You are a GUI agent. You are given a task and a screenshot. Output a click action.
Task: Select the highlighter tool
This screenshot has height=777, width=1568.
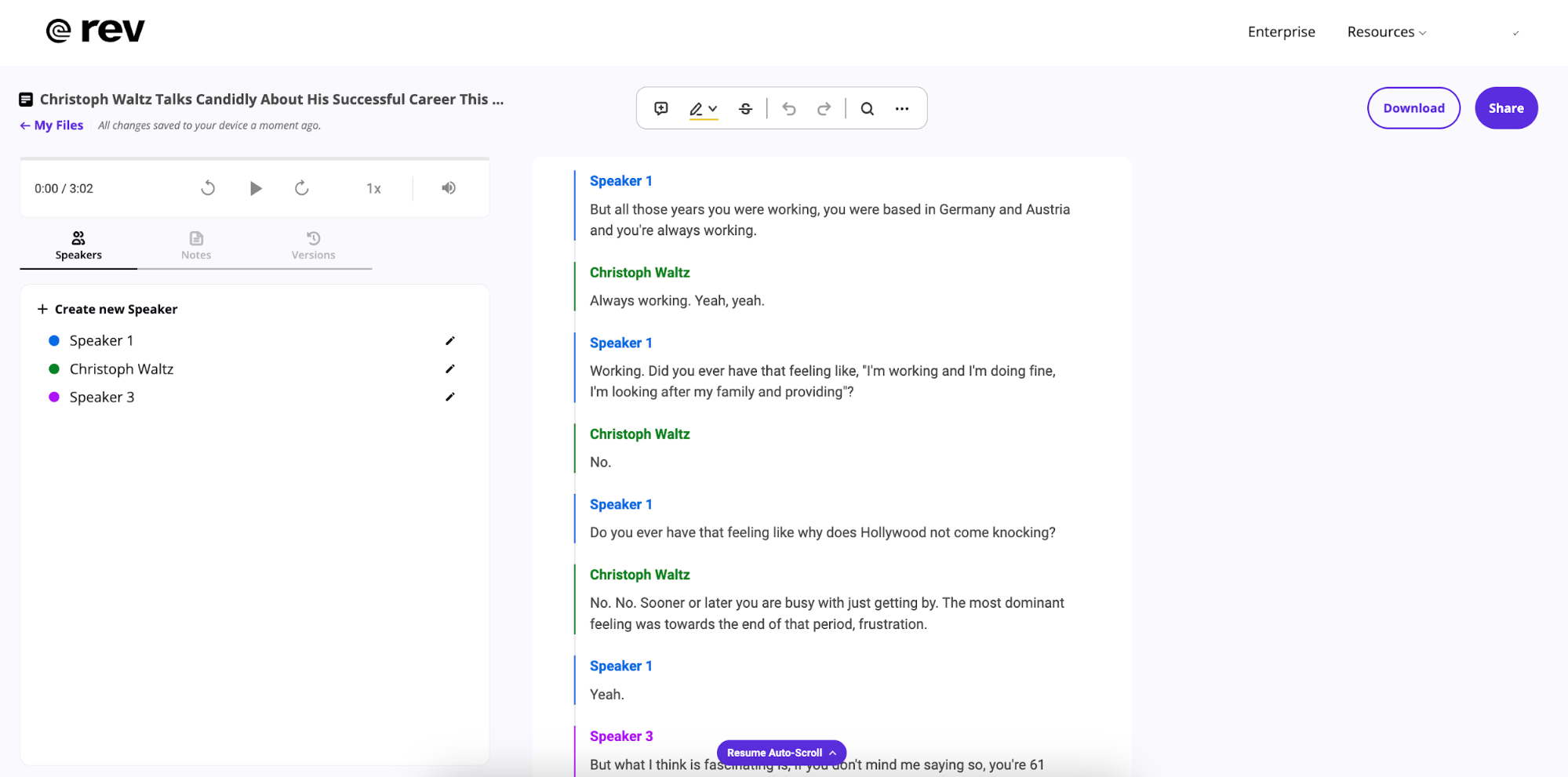[x=697, y=108]
